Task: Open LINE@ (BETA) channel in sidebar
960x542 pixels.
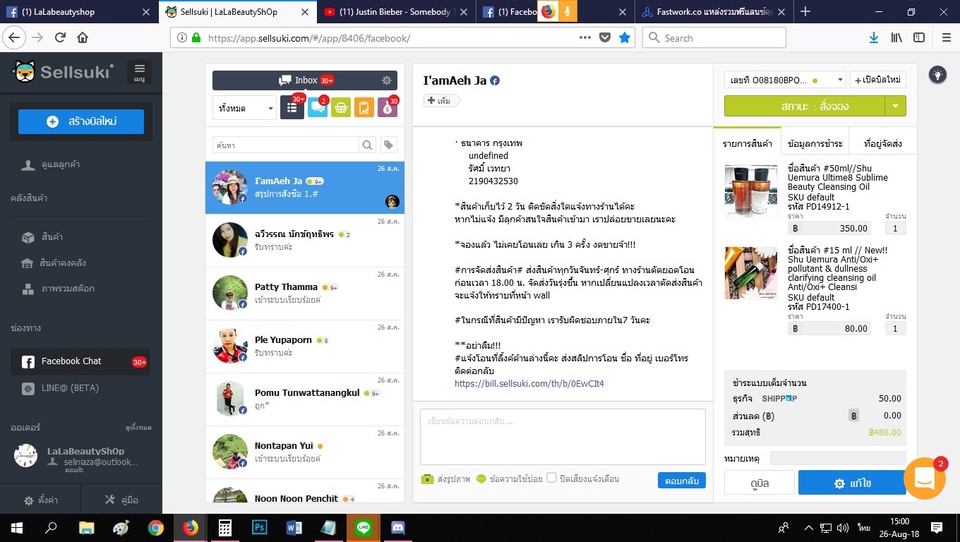Action: point(70,388)
